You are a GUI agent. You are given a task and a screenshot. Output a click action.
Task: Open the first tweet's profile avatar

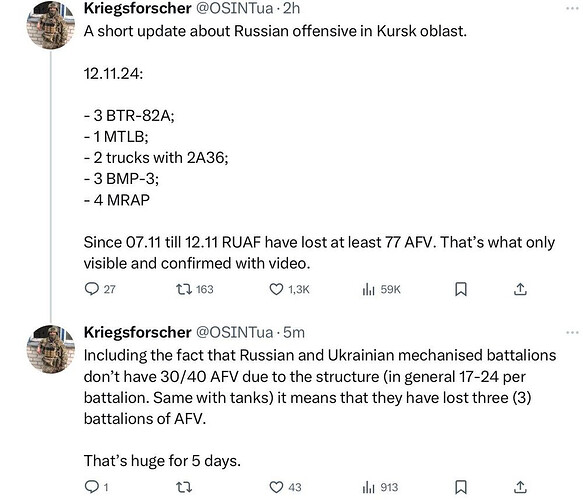pos(51,25)
